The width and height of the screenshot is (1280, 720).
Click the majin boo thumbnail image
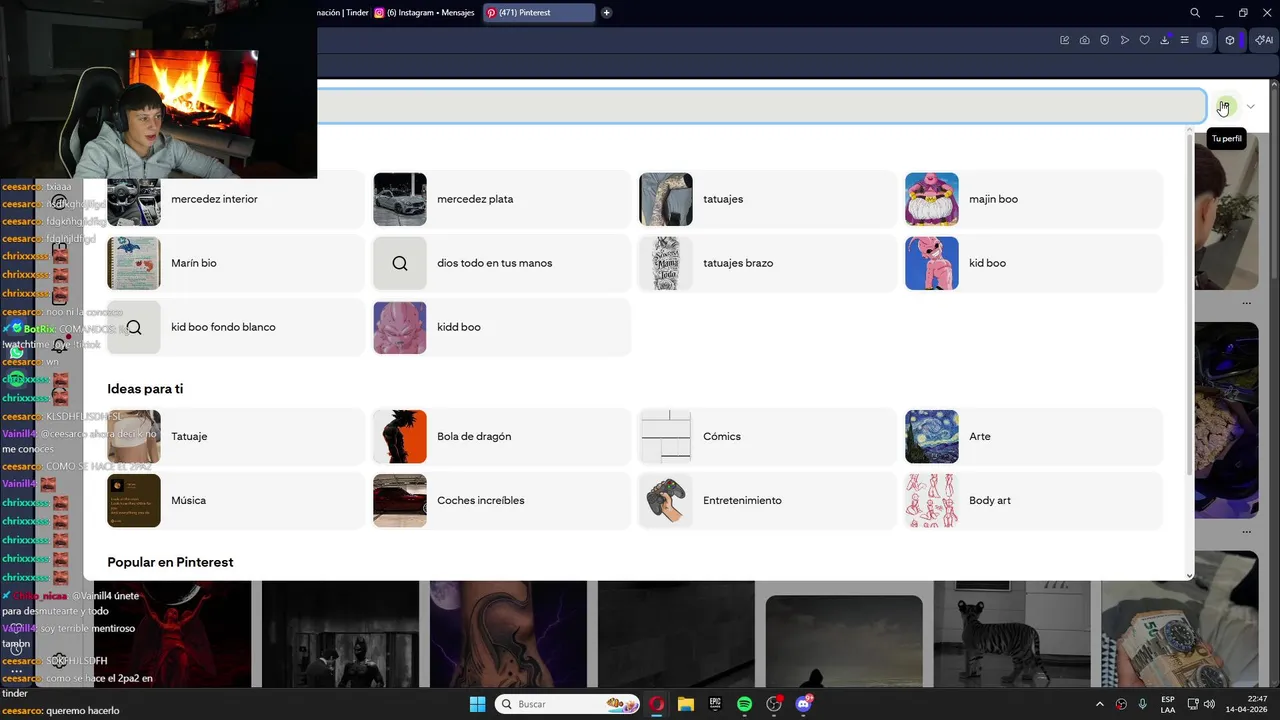(932, 199)
